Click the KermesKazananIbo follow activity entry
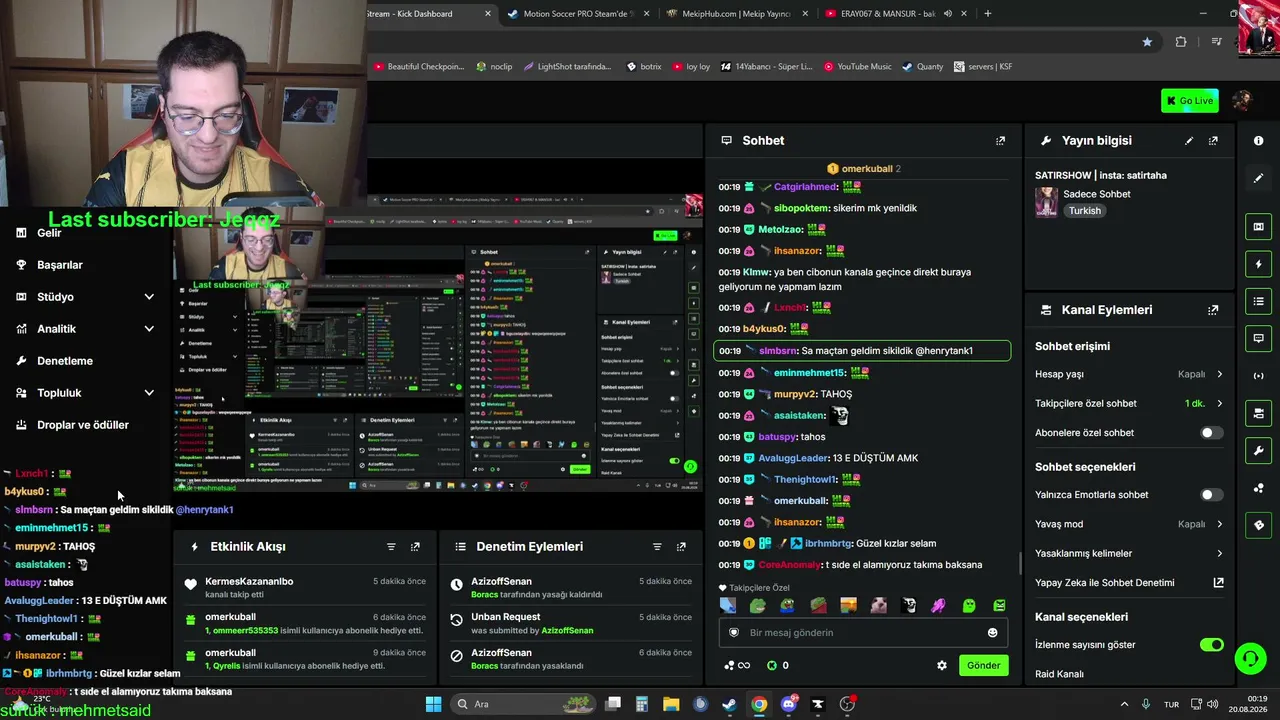The image size is (1280, 720). click(306, 588)
